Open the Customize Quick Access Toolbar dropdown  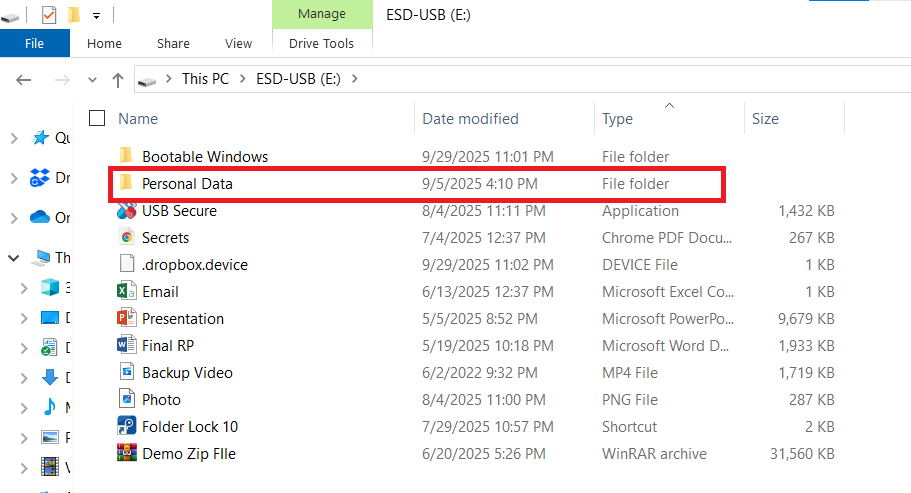96,16
